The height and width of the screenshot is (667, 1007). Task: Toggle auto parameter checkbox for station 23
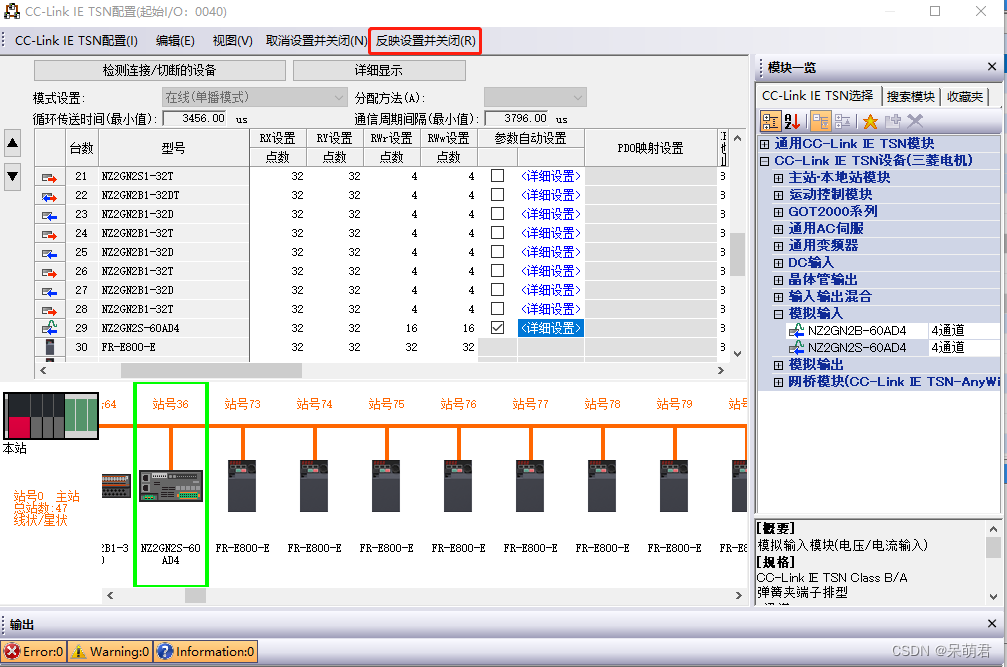(x=497, y=213)
